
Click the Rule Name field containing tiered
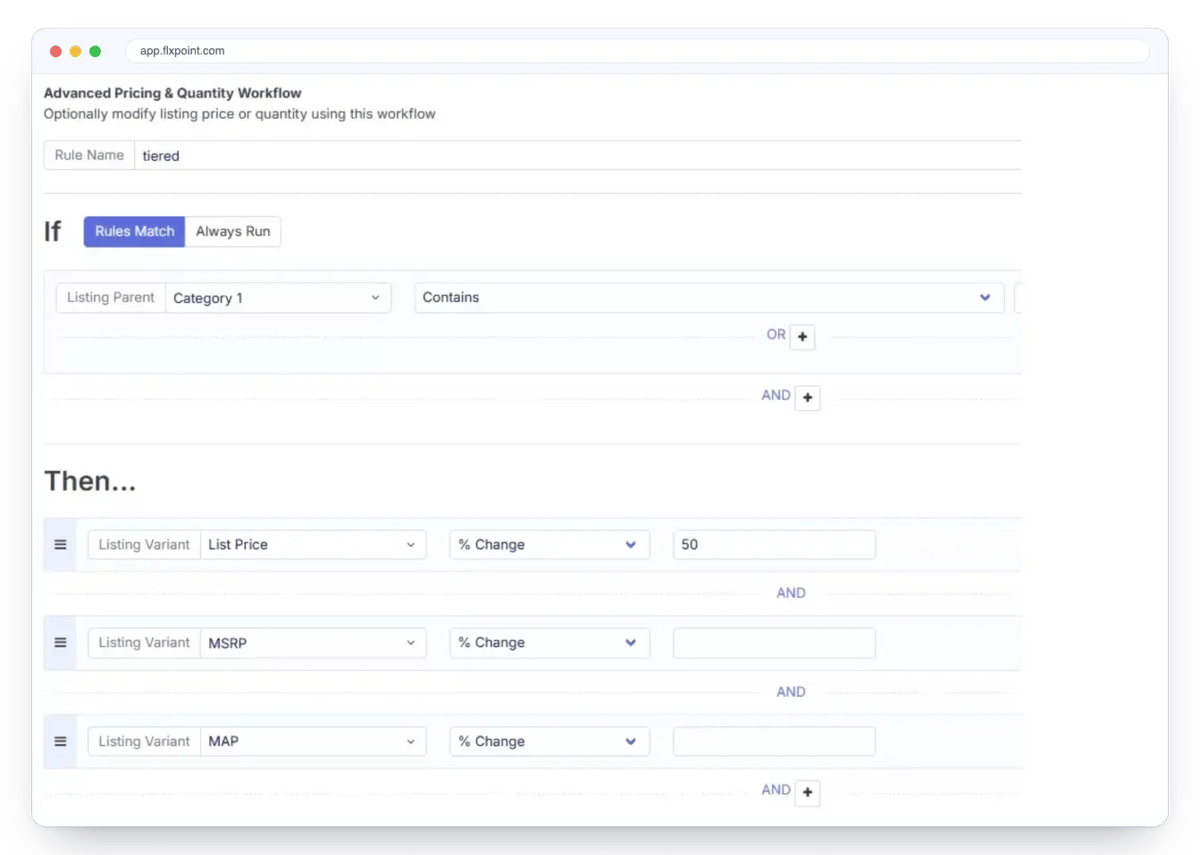[x=578, y=155]
